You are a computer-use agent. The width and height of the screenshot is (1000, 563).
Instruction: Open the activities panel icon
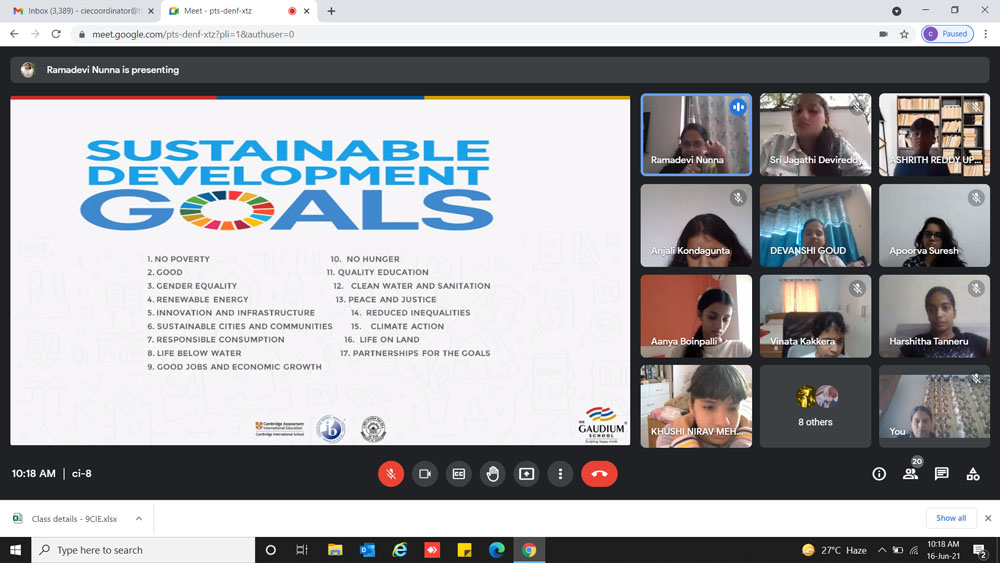[x=973, y=474]
